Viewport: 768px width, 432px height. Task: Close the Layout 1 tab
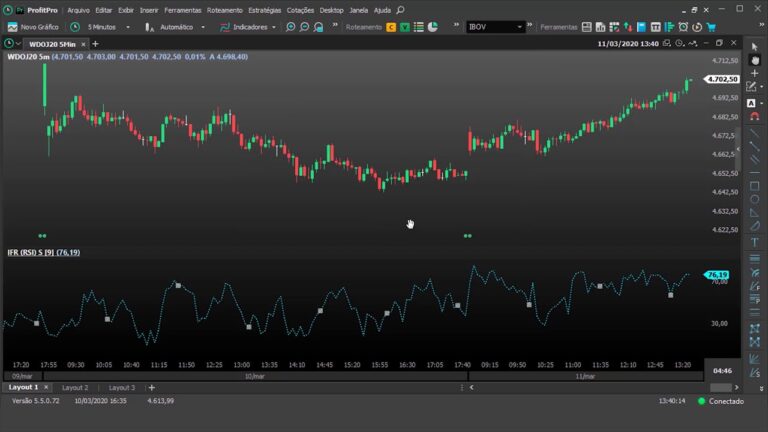pyautogui.click(x=46, y=387)
